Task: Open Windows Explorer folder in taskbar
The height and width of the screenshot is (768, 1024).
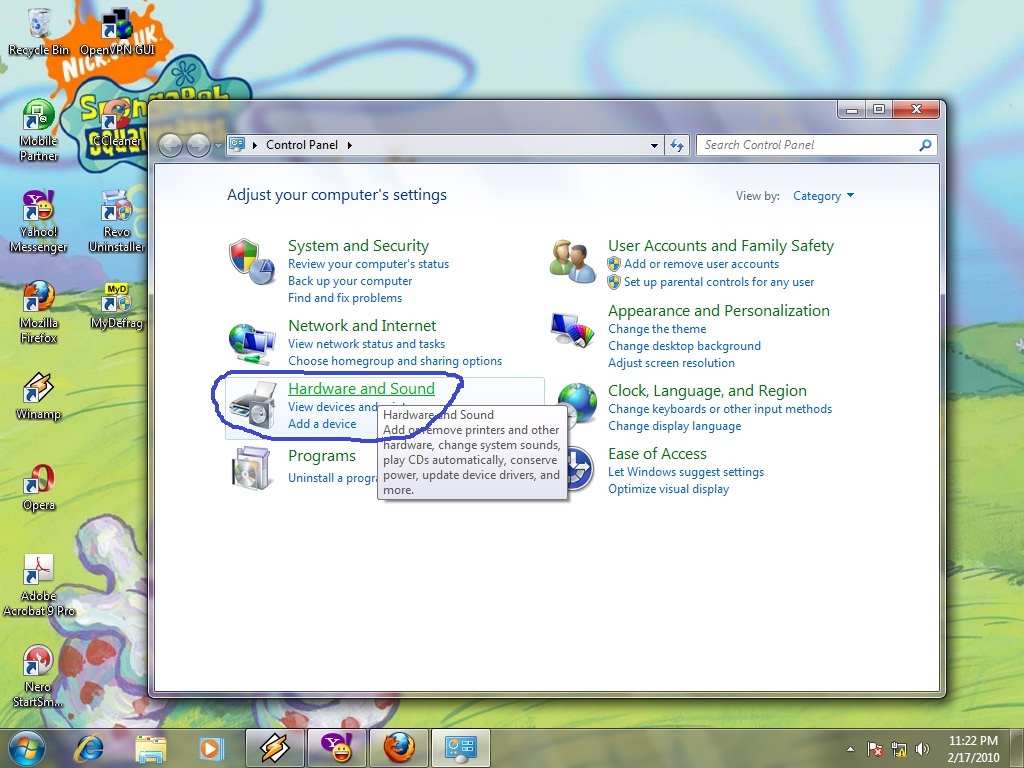Action: click(150, 748)
